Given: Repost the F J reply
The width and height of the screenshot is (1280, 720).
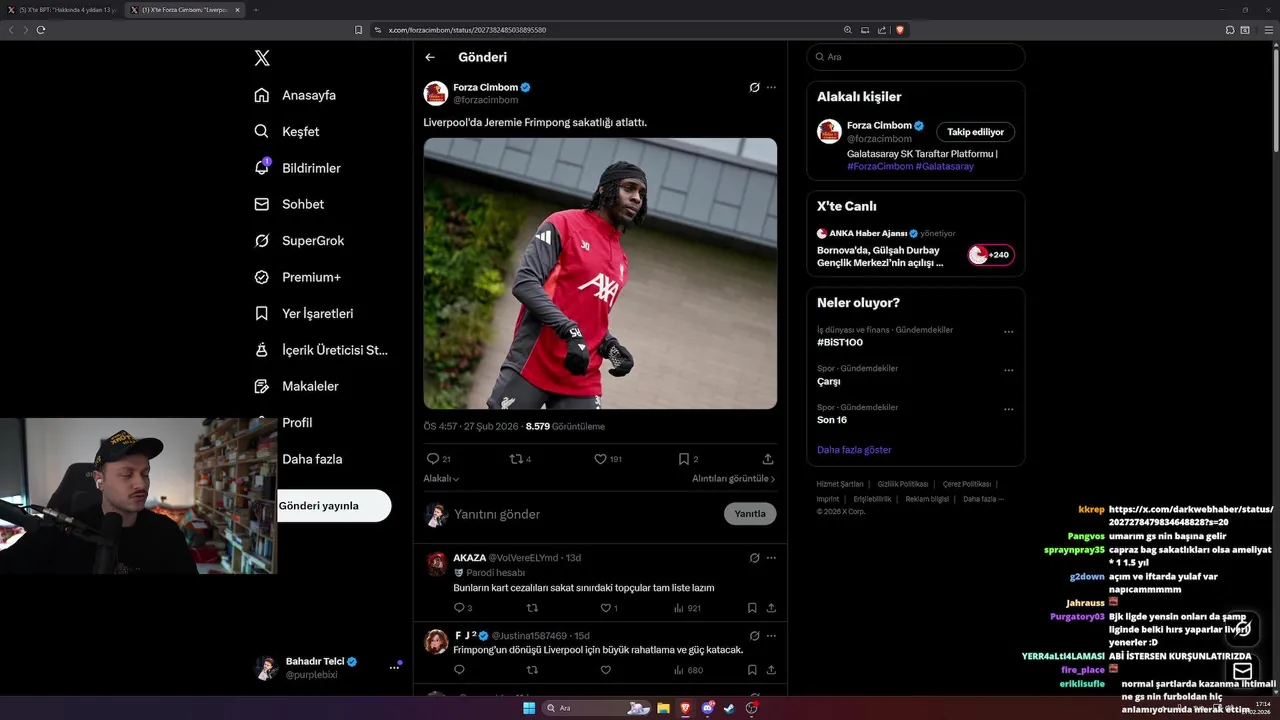Looking at the screenshot, I should 532,670.
